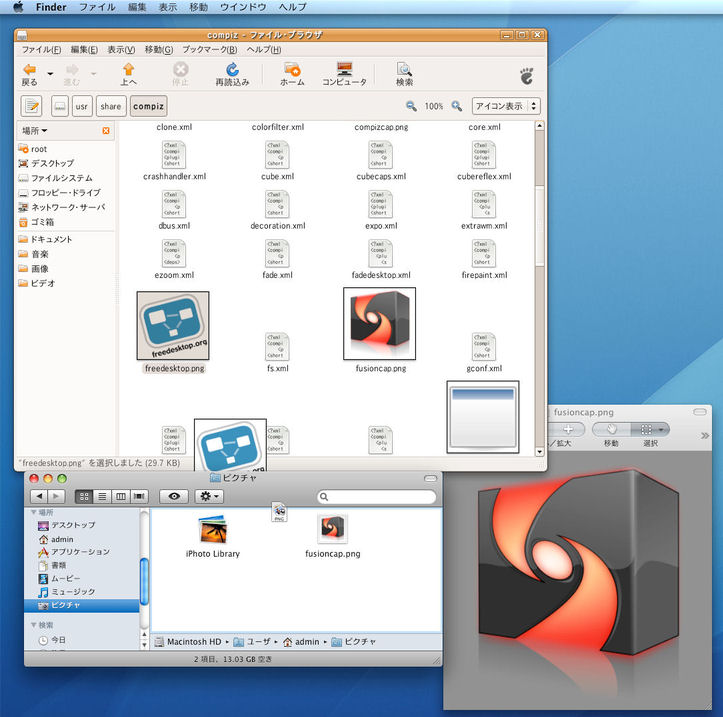Open ホーム folder icon in toolbar

[292, 70]
